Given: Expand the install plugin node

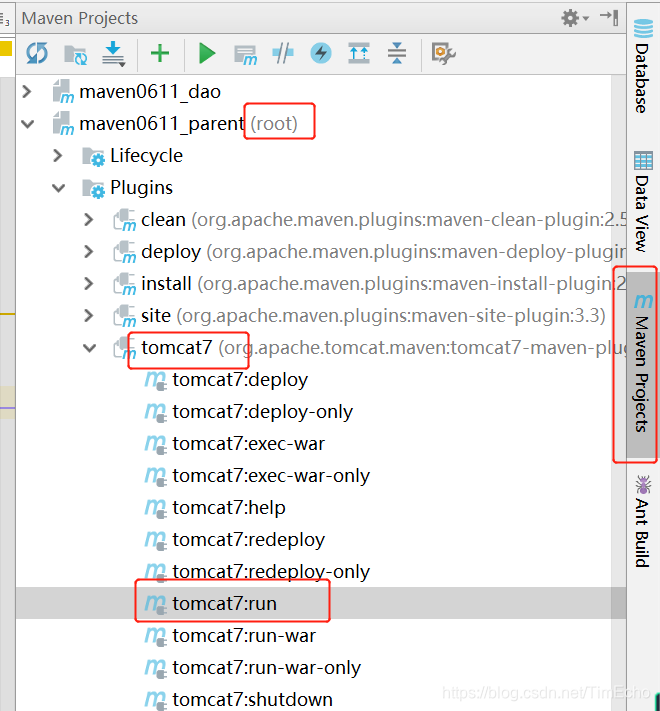Looking at the screenshot, I should (x=88, y=284).
